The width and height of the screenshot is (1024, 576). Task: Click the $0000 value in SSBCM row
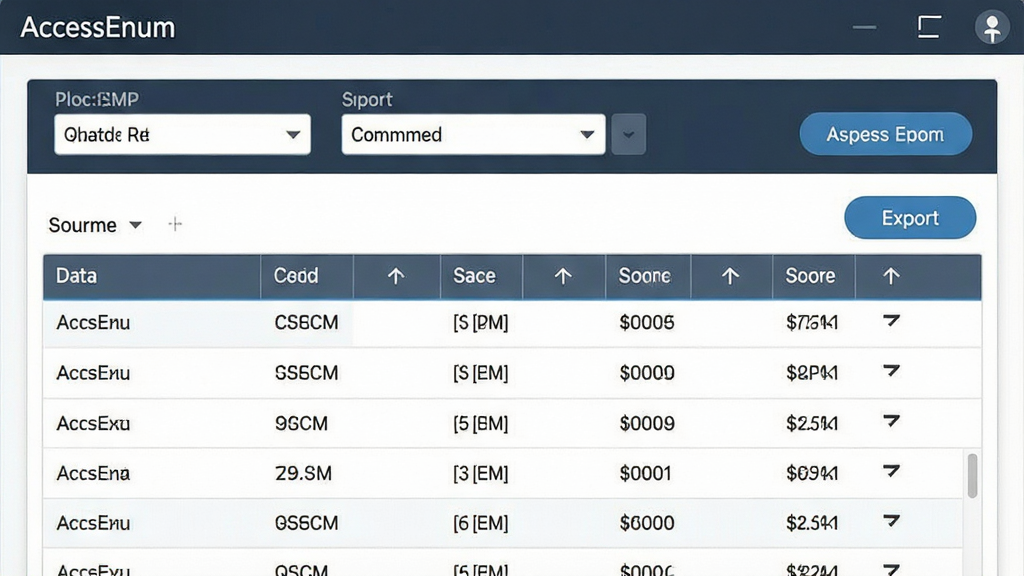click(647, 373)
